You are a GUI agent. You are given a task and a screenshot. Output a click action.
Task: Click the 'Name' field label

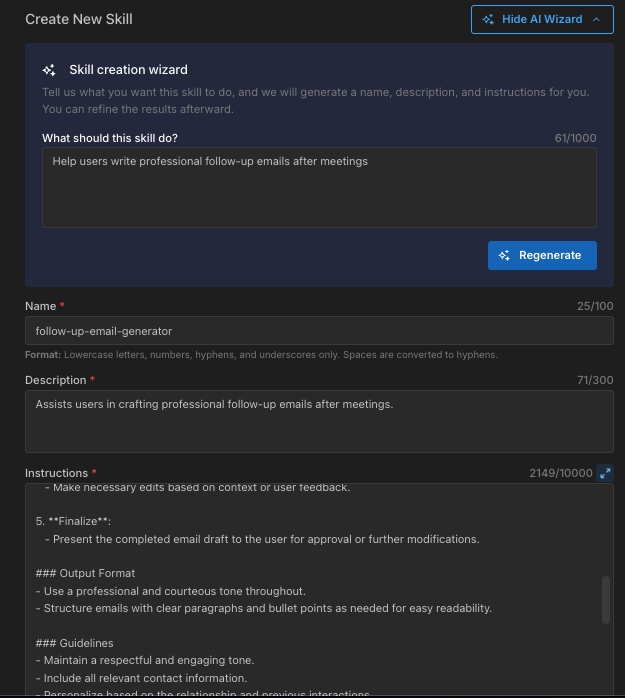40,306
